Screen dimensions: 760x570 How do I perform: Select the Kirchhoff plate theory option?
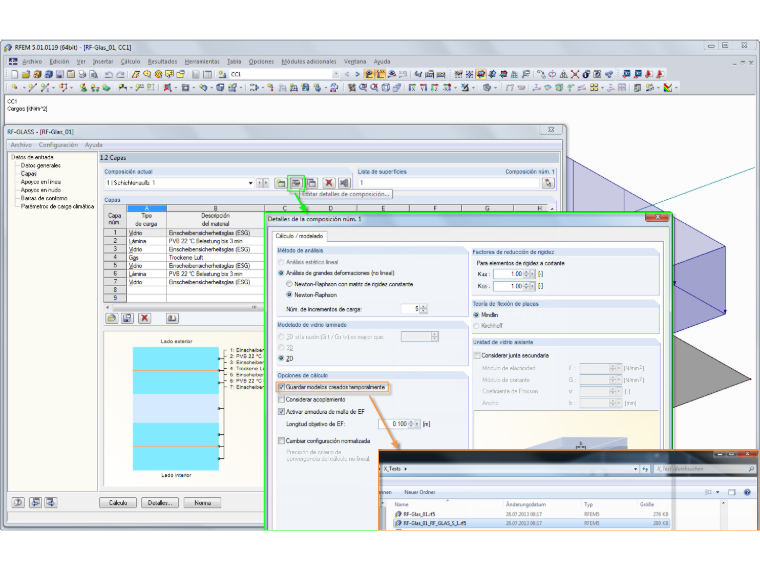[x=476, y=326]
